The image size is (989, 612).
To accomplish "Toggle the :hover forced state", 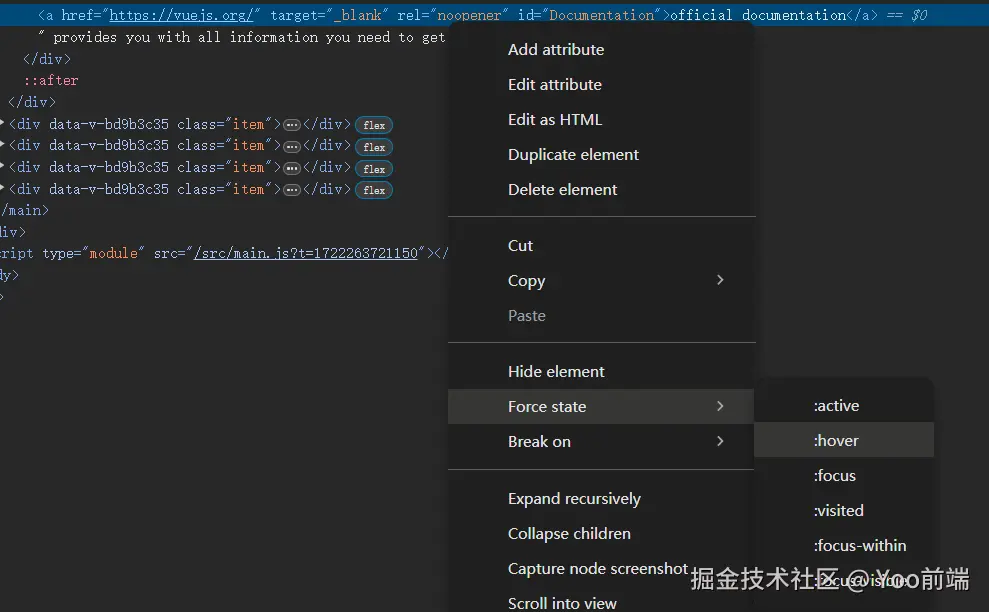I will pos(843,440).
